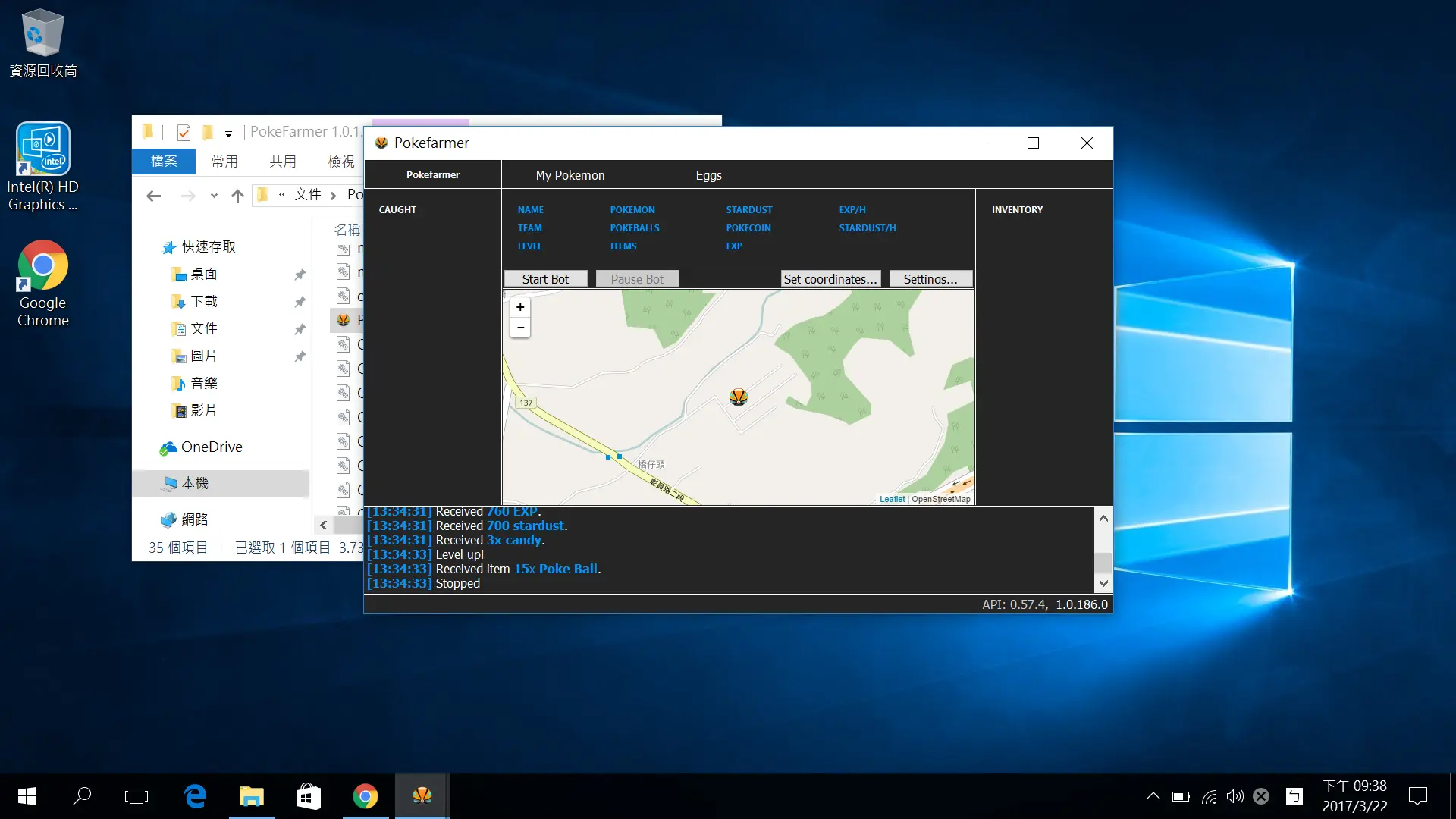This screenshot has height=819, width=1456.
Task: Open the Leaflet attribution link
Action: 892,499
